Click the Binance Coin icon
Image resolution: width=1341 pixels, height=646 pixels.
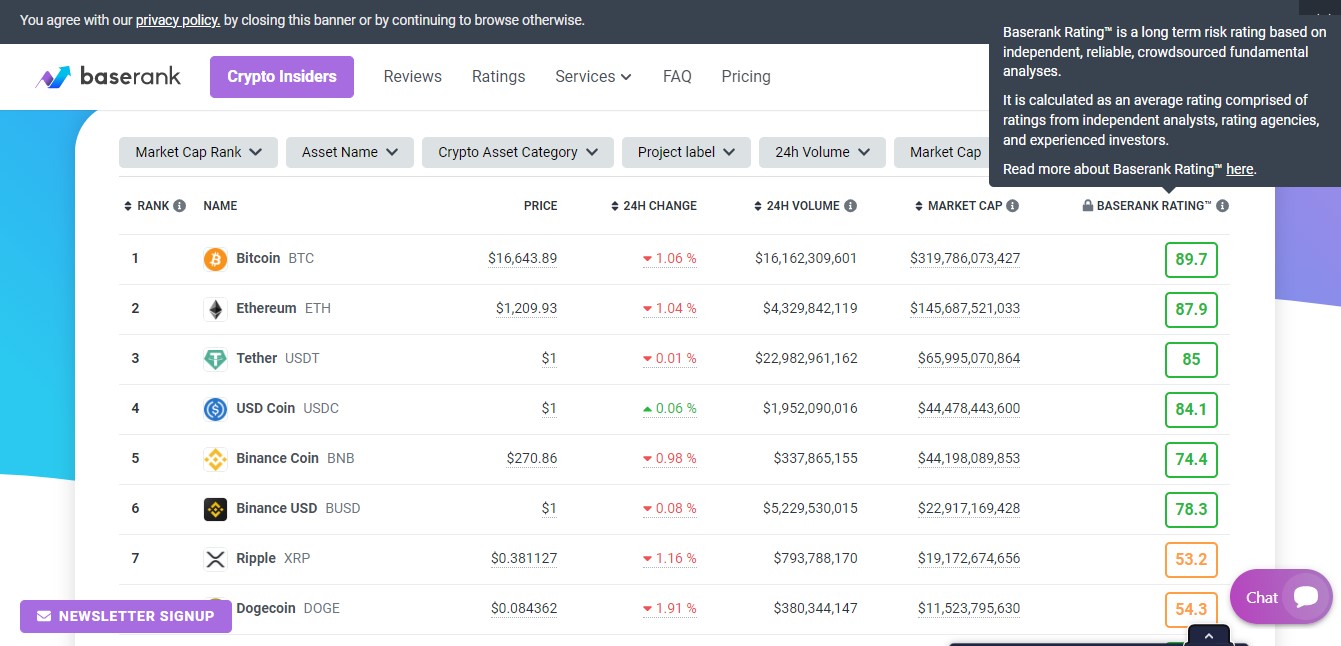click(x=215, y=459)
